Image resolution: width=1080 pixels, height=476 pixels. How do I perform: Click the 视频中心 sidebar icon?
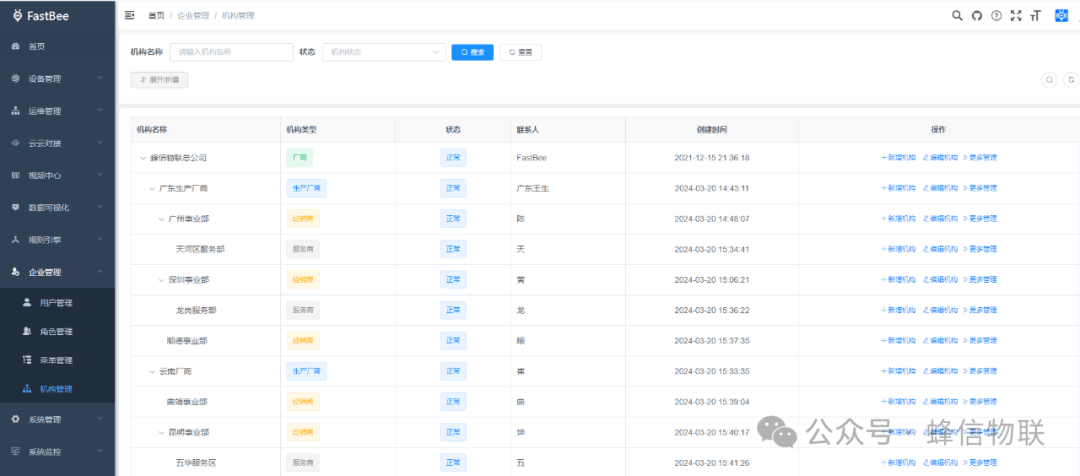[16, 176]
